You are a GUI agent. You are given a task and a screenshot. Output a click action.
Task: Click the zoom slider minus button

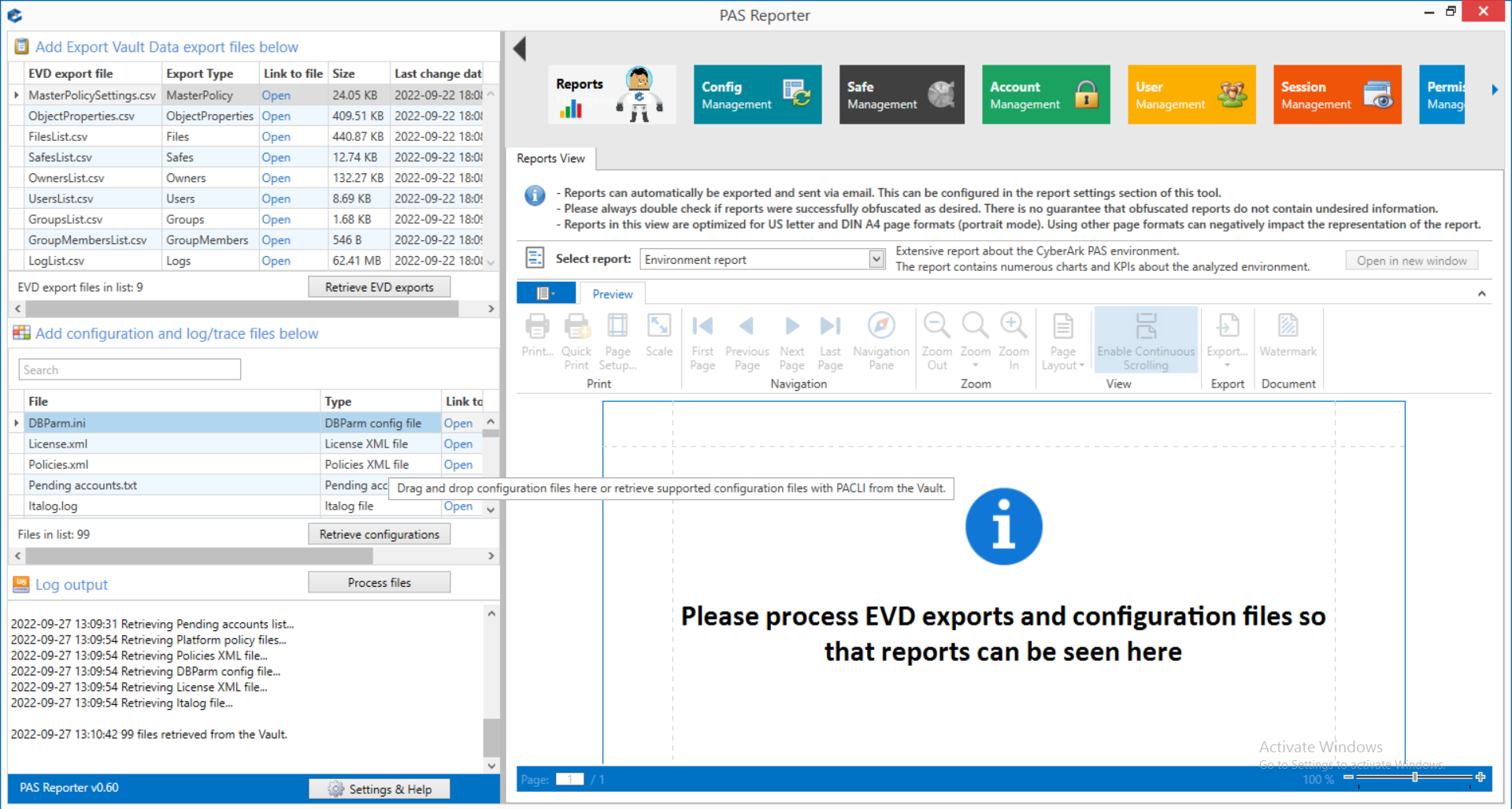(1348, 777)
